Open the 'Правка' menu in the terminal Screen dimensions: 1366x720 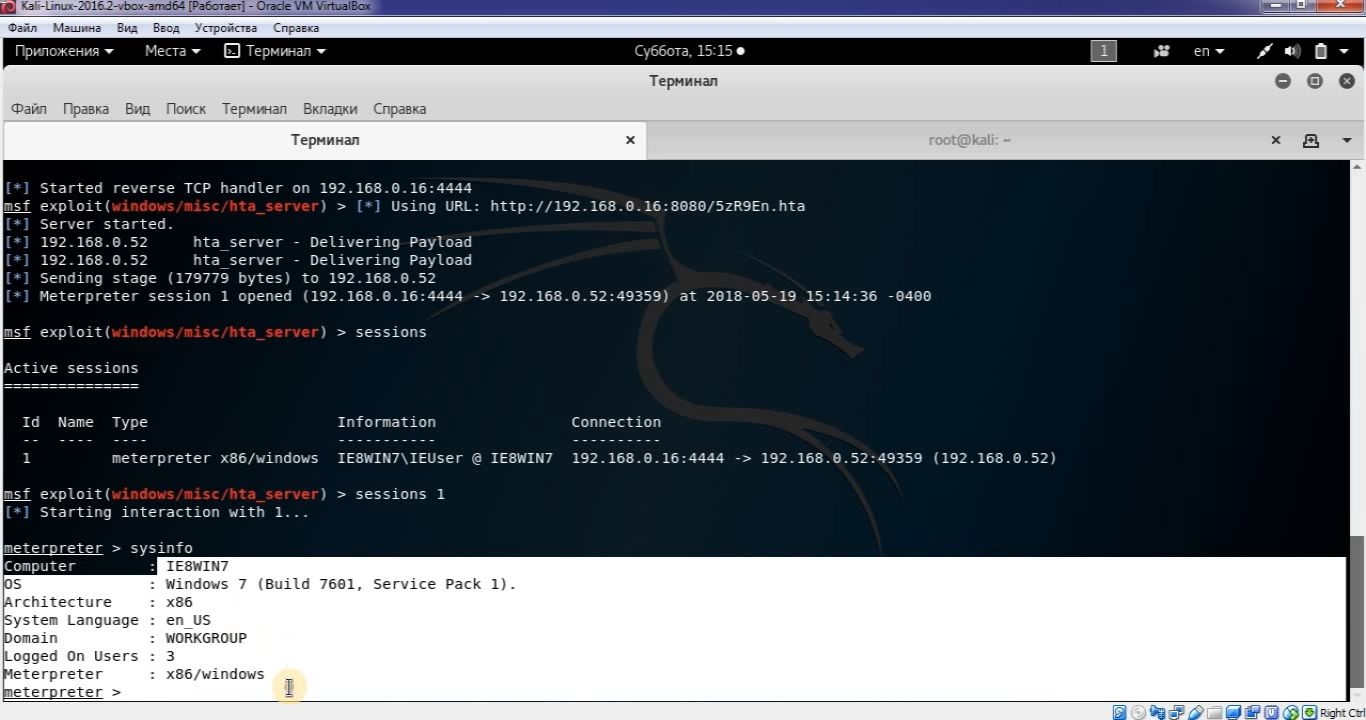[86, 109]
